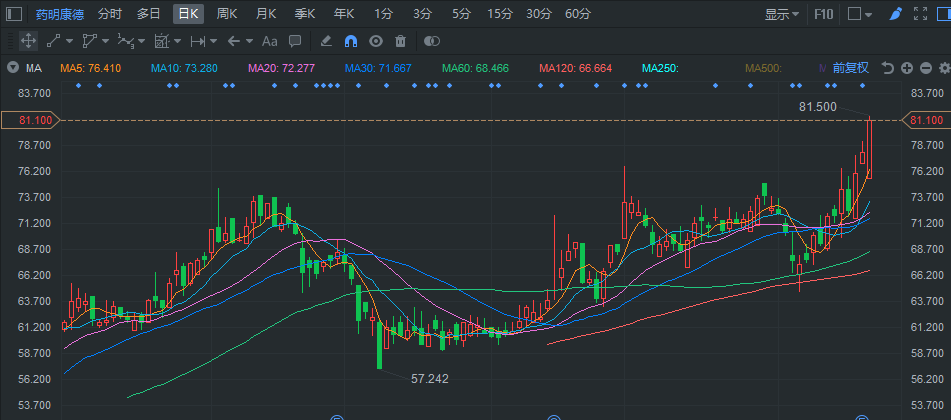
Task: Expand line tool options arrow
Action: [x=69, y=41]
